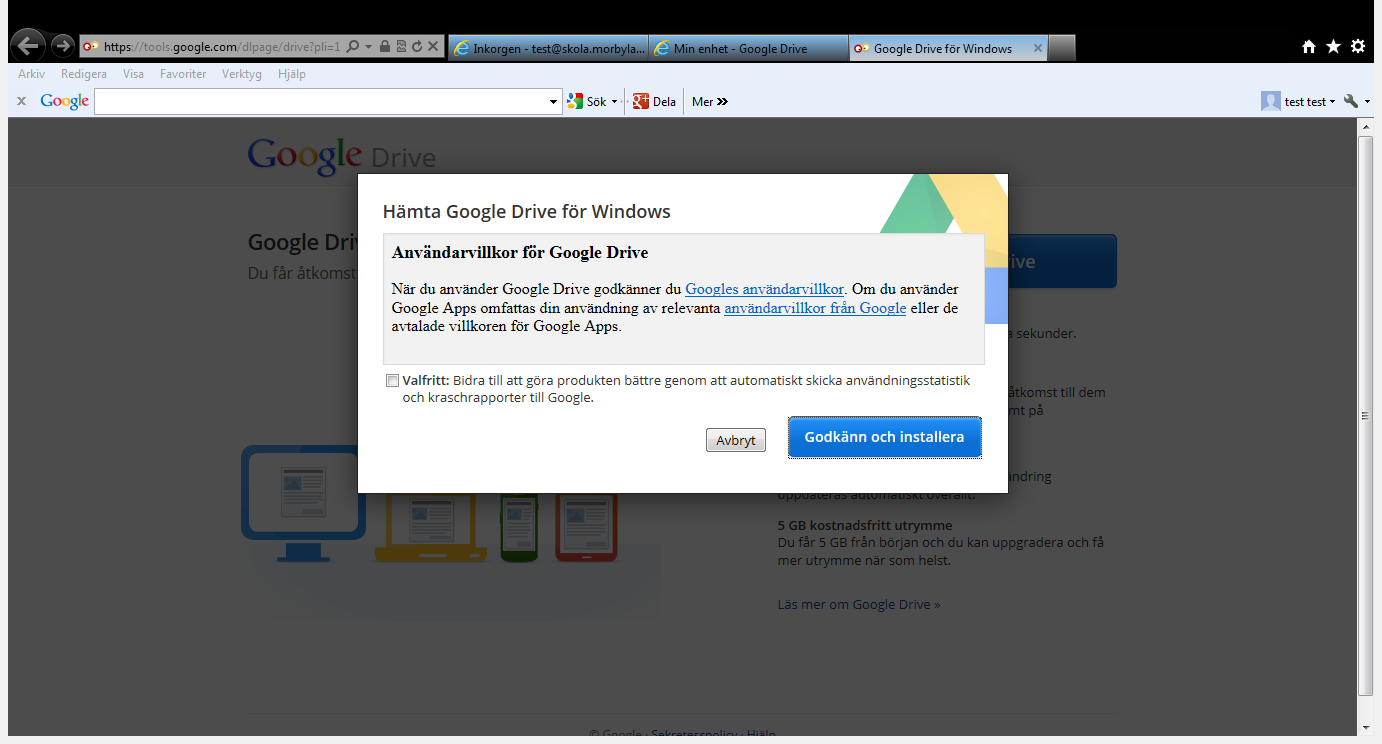Click the address bar URL text
The image size is (1382, 744).
221,47
